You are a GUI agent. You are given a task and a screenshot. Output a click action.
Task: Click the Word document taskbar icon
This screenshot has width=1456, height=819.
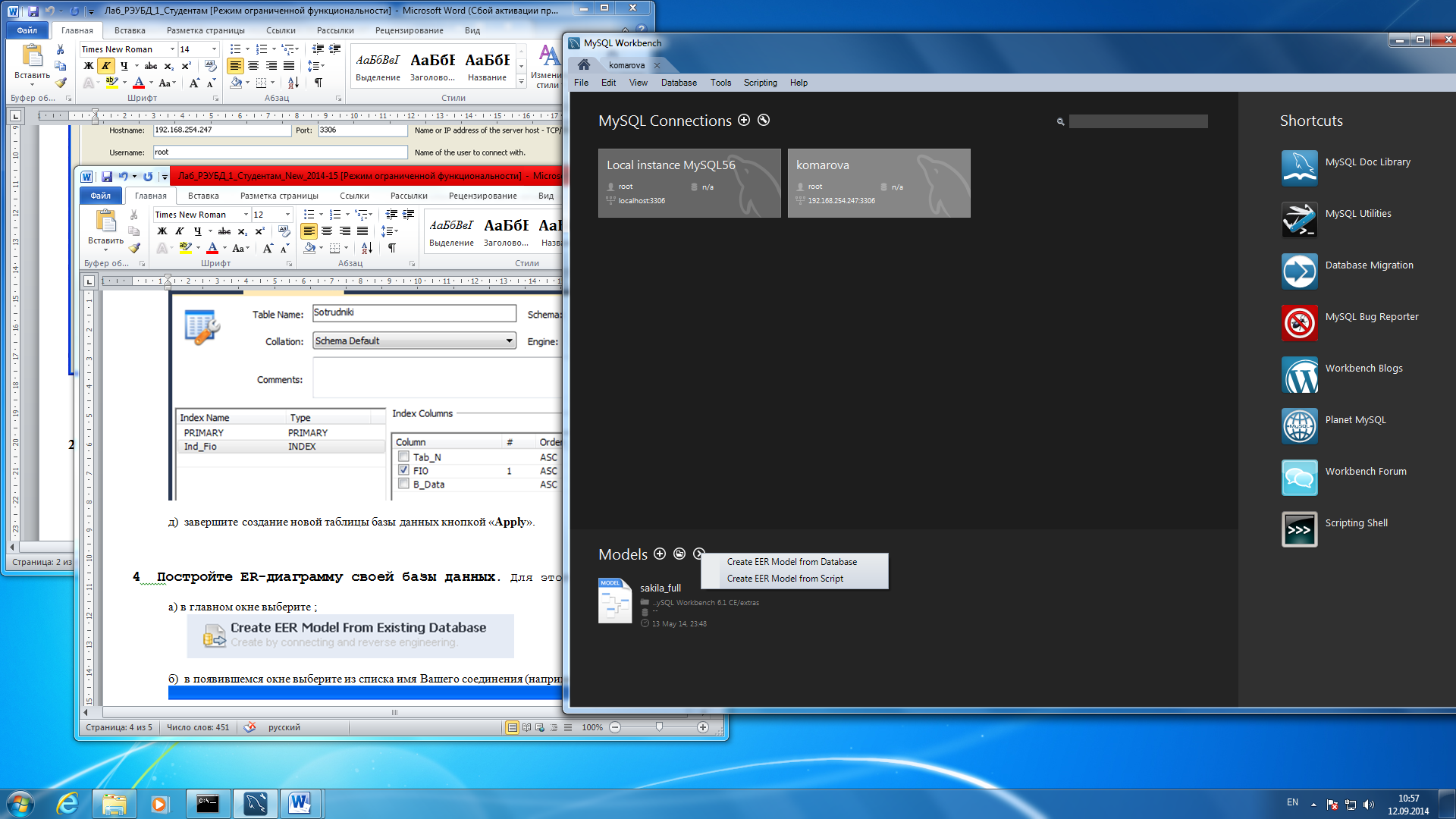point(300,802)
